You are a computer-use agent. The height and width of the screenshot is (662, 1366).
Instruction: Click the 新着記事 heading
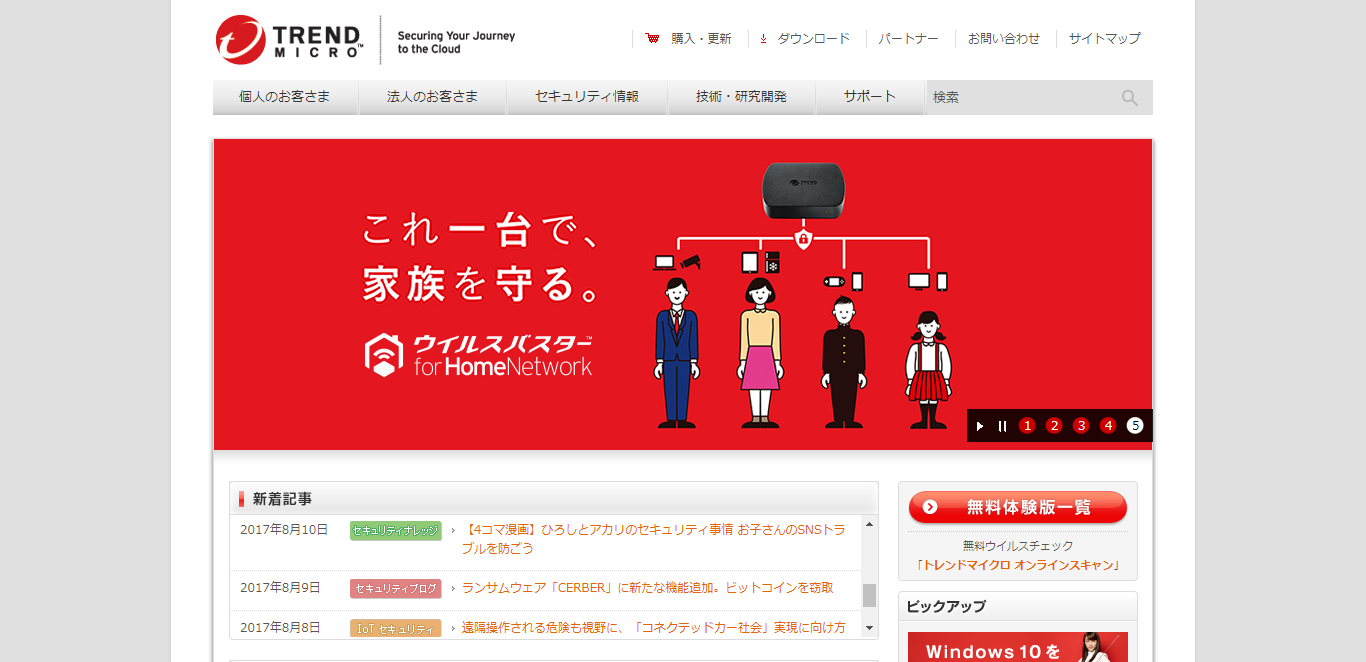pos(282,499)
